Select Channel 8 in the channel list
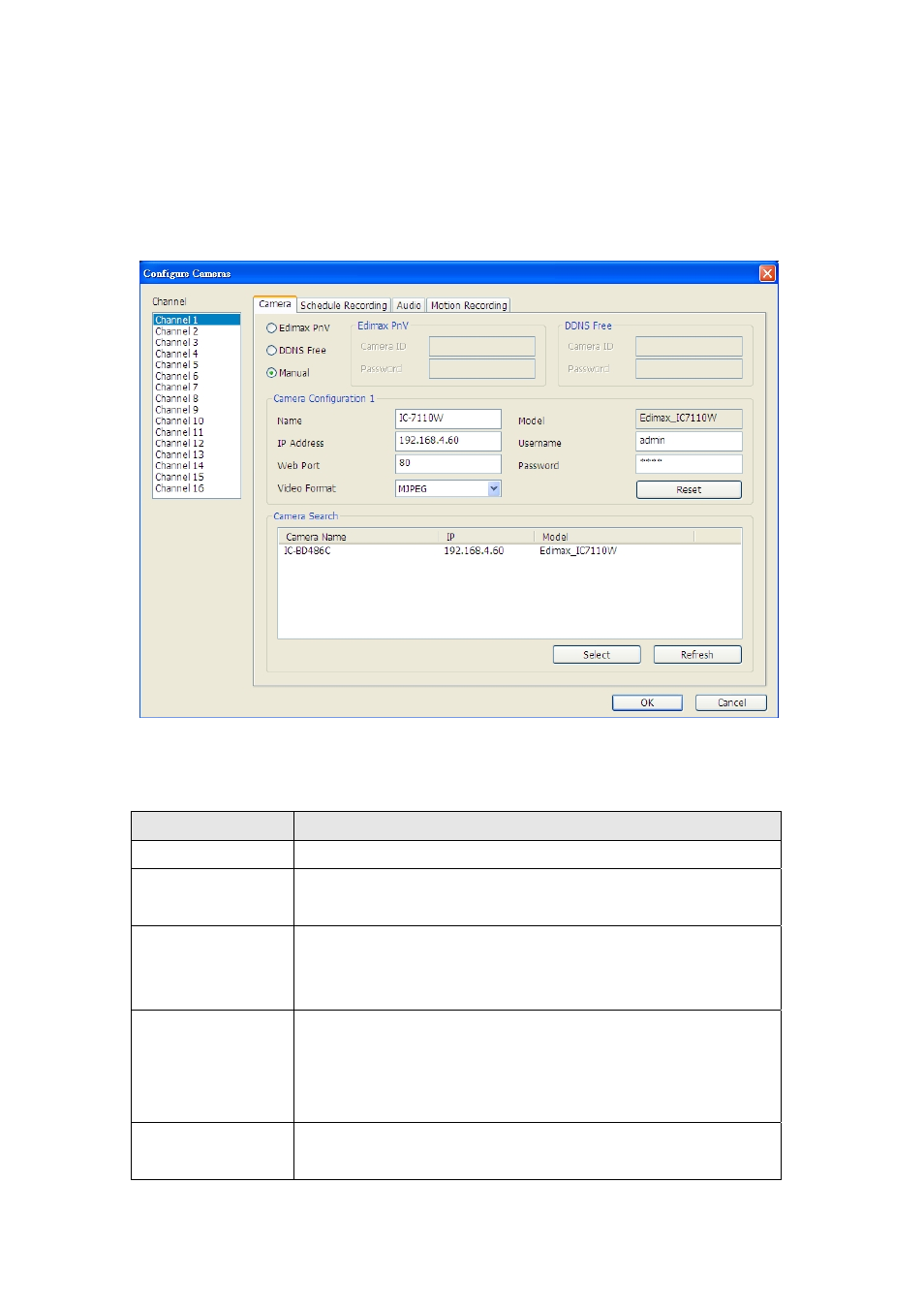Viewport: 924px width, 1308px height. [197, 398]
